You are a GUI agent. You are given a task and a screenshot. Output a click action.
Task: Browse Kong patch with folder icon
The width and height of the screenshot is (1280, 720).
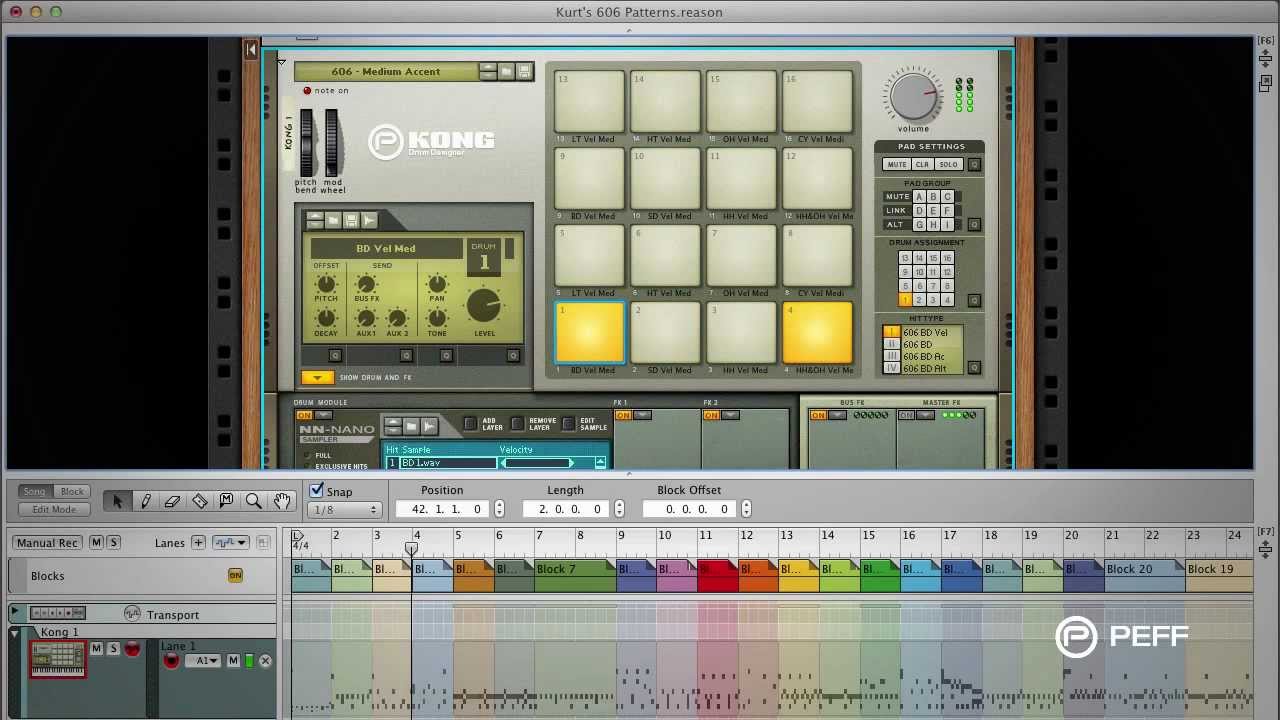coord(507,71)
